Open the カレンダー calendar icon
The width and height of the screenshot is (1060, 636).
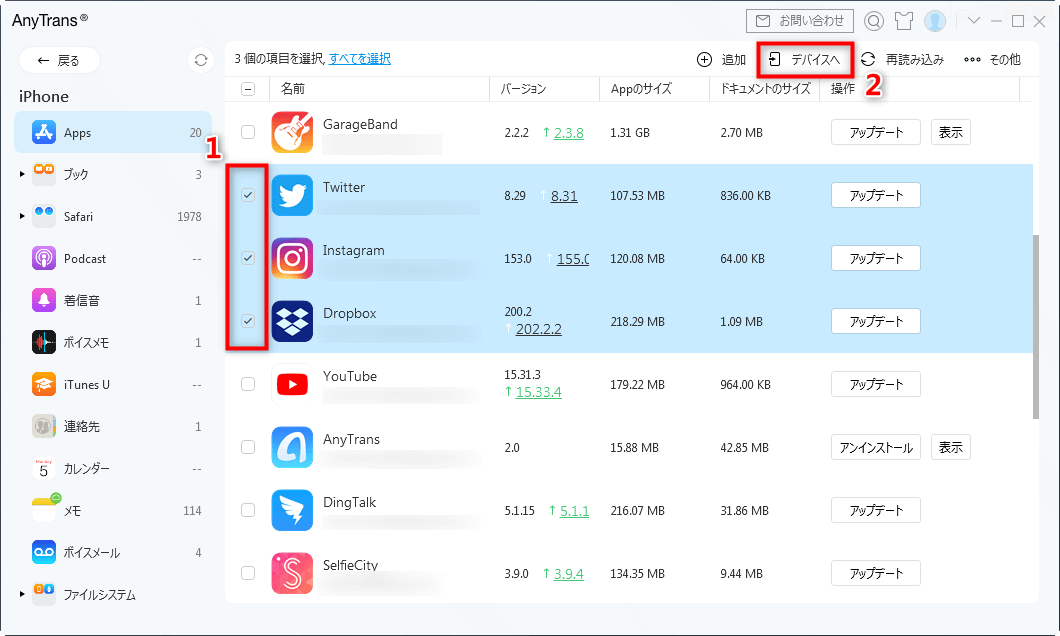point(44,468)
